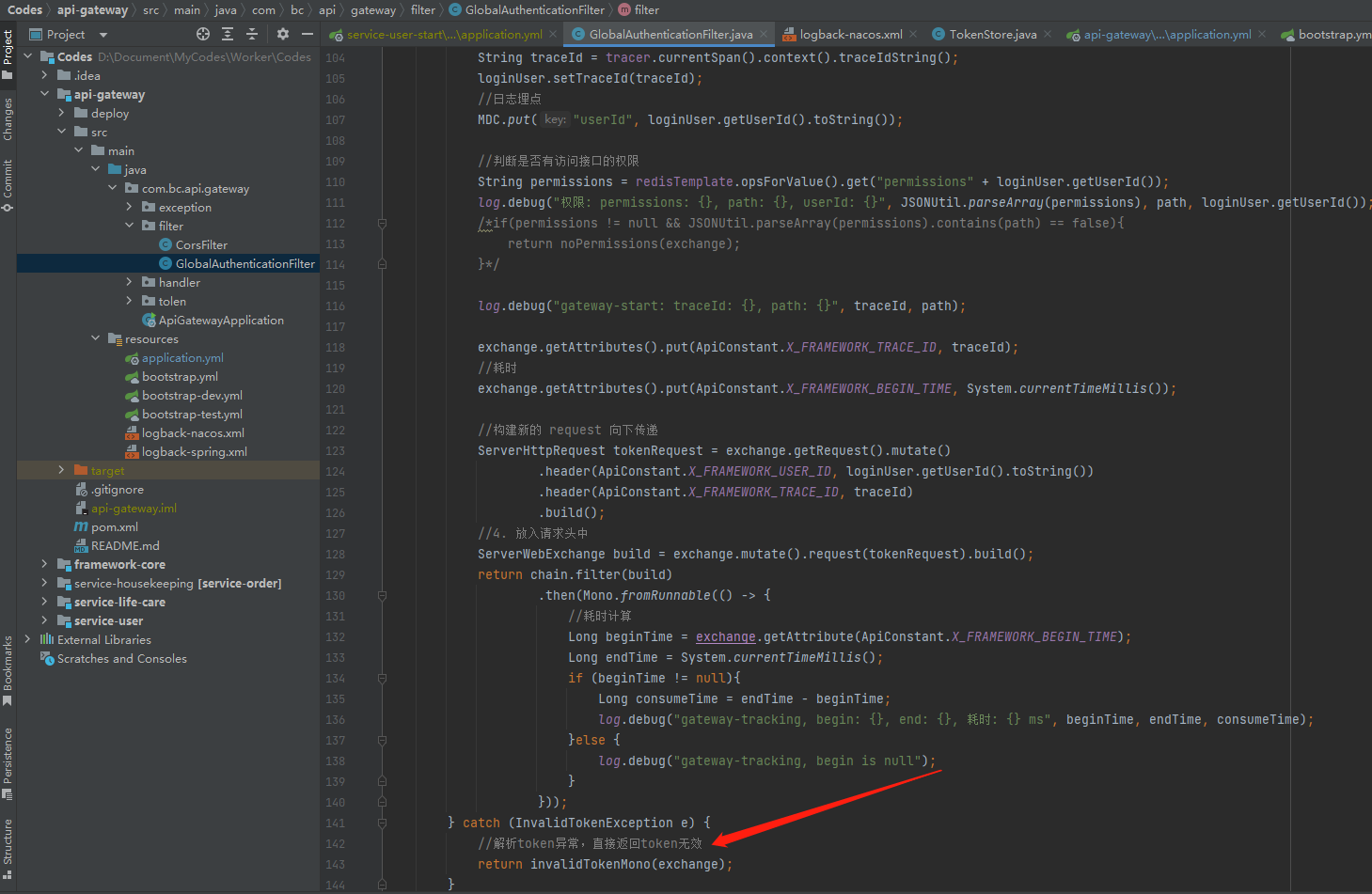The height and width of the screenshot is (894, 1372).
Task: Open application.yml under resources
Action: coord(182,357)
